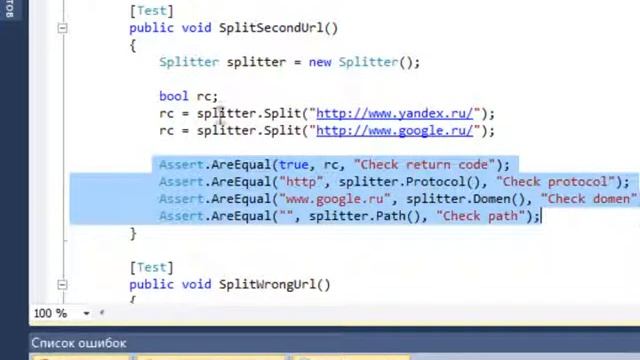Collapse the SplitWrongUrl method outline
640x360 pixels.
pyautogui.click(x=62, y=284)
